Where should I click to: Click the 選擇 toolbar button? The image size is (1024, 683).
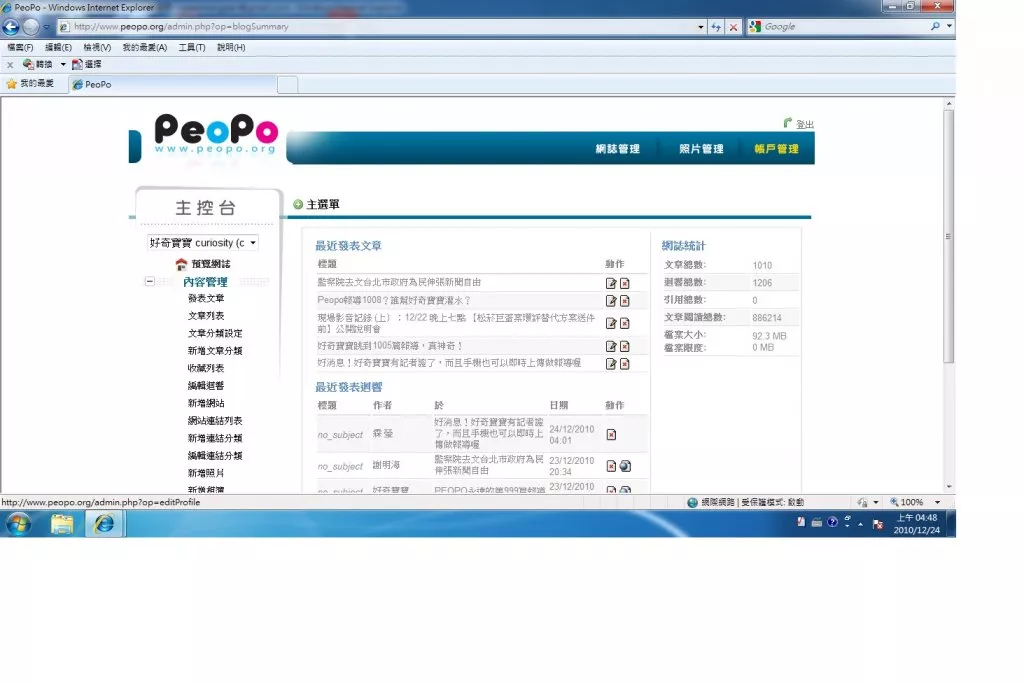(x=87, y=64)
